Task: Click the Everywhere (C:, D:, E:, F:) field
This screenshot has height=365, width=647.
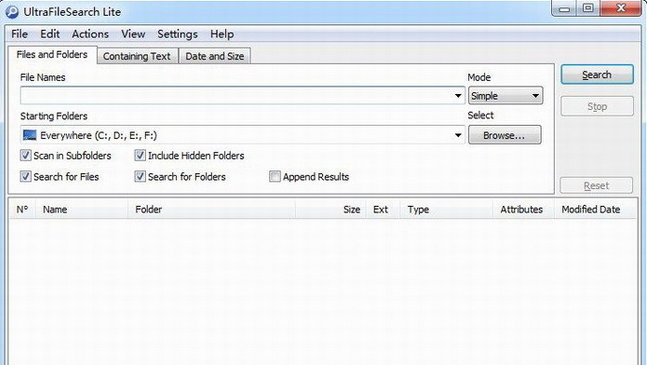Action: (x=243, y=135)
